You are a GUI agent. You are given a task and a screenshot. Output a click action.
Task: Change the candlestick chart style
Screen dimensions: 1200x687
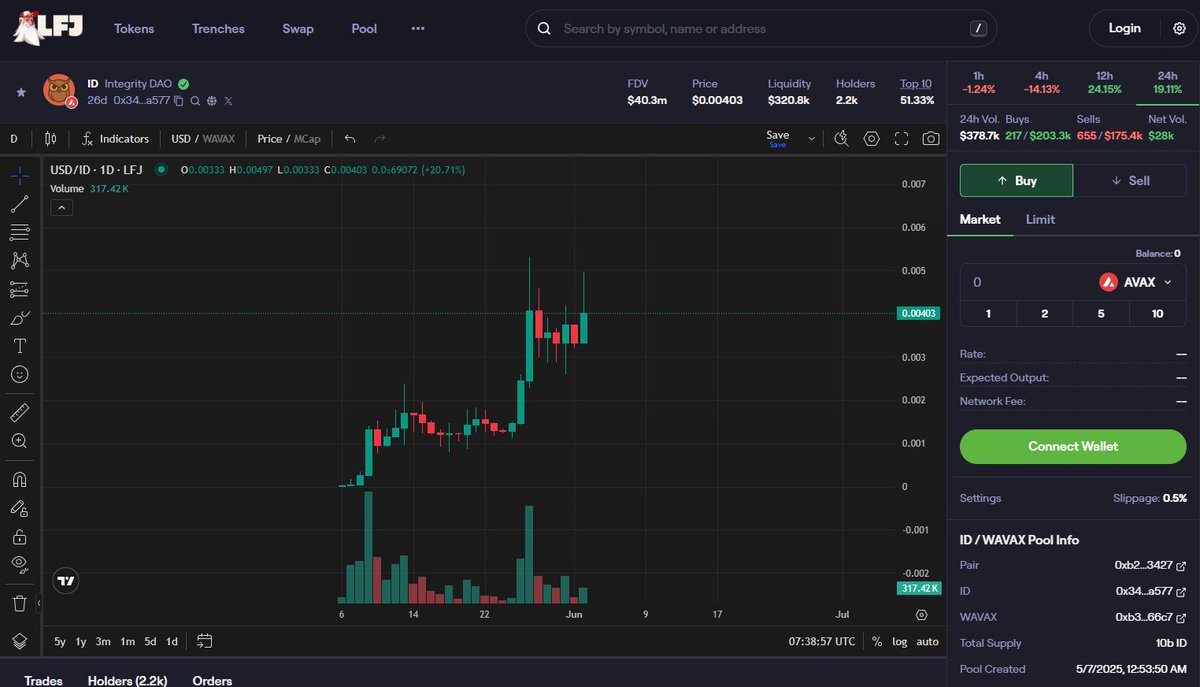50,139
